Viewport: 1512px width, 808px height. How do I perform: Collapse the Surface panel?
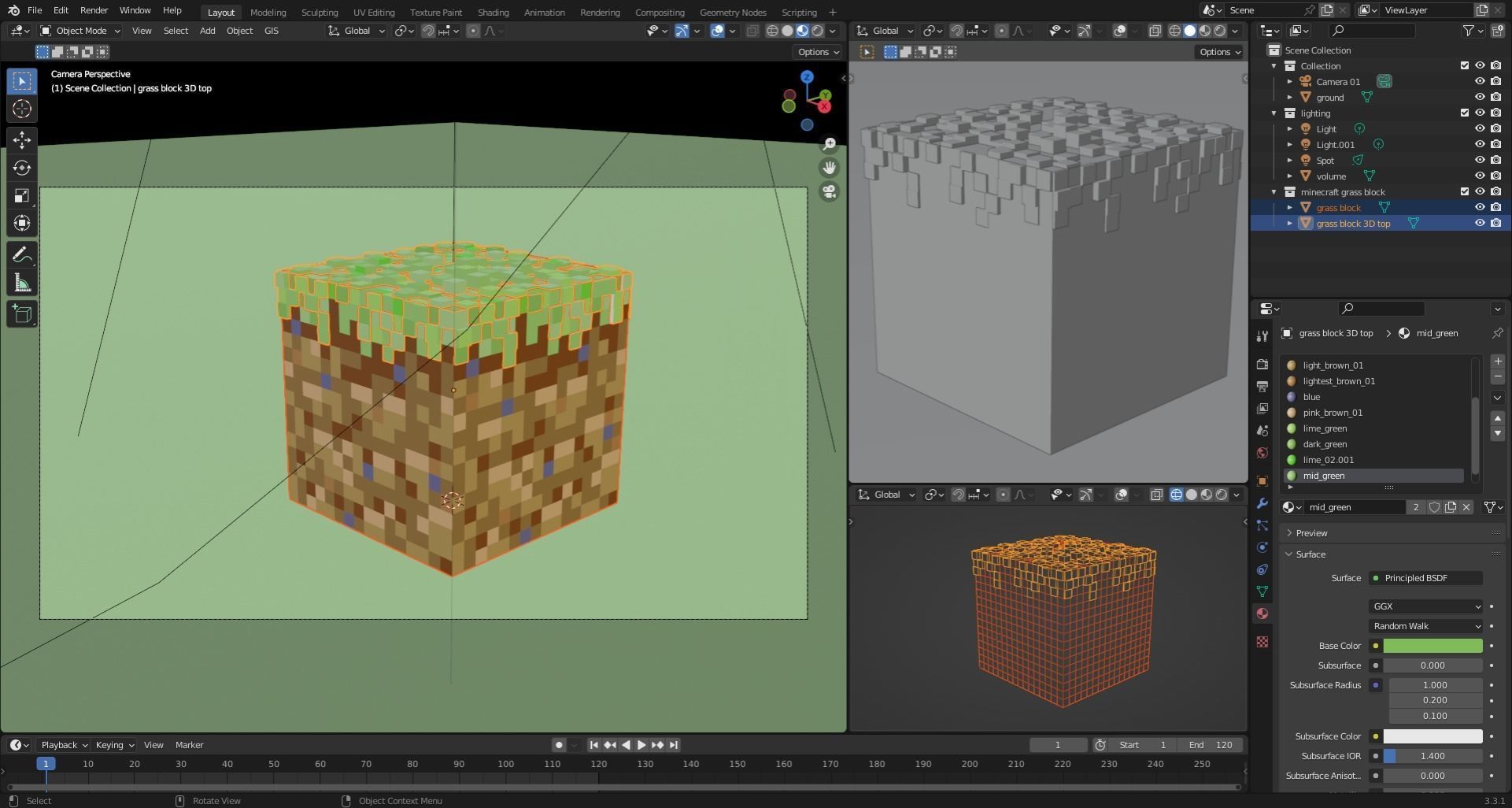pos(1311,554)
